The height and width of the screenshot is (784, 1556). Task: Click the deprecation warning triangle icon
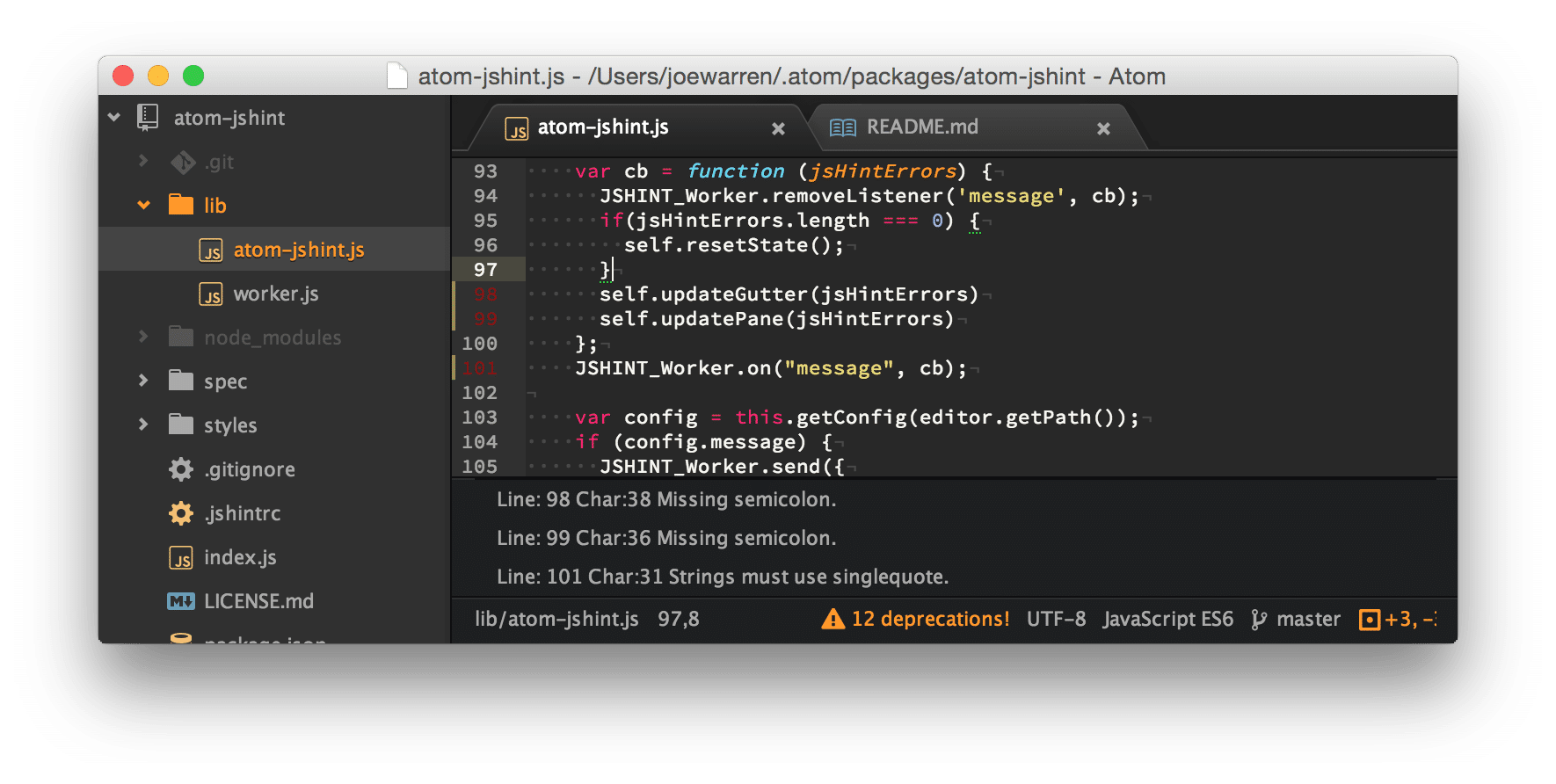pyautogui.click(x=833, y=620)
